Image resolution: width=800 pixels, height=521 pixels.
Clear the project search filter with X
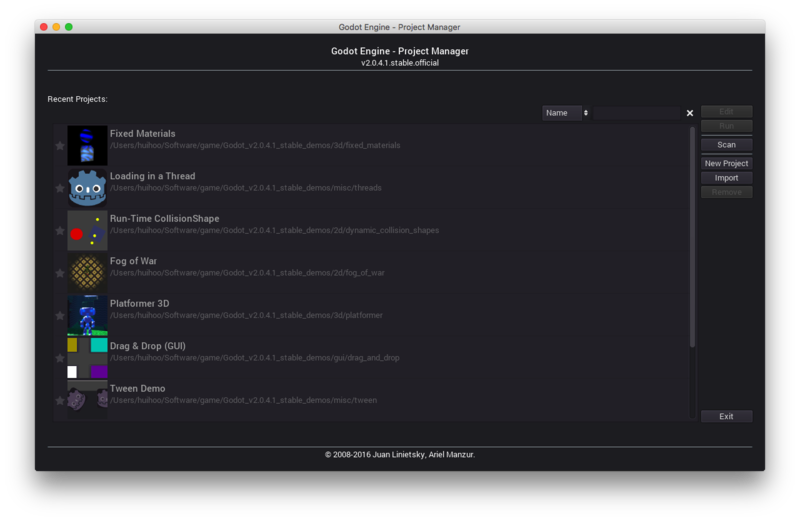point(690,113)
